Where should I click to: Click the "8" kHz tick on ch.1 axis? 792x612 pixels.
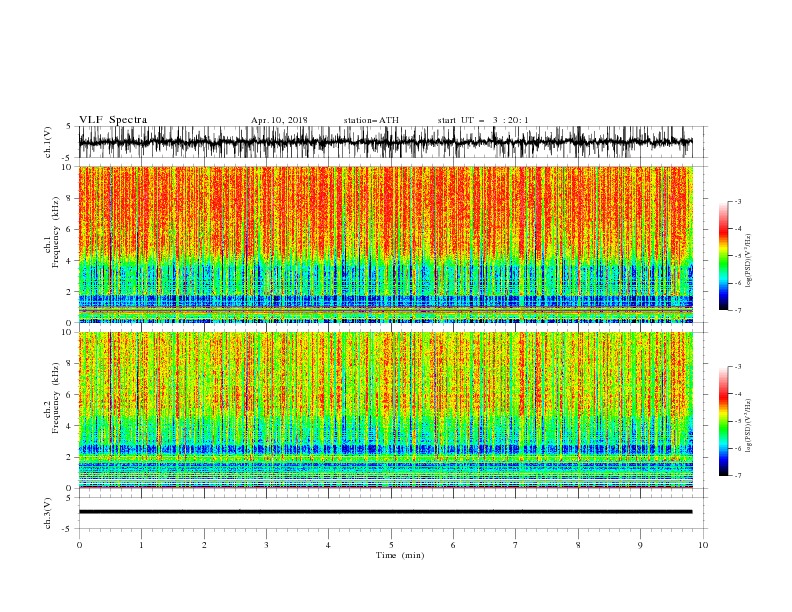[70, 198]
